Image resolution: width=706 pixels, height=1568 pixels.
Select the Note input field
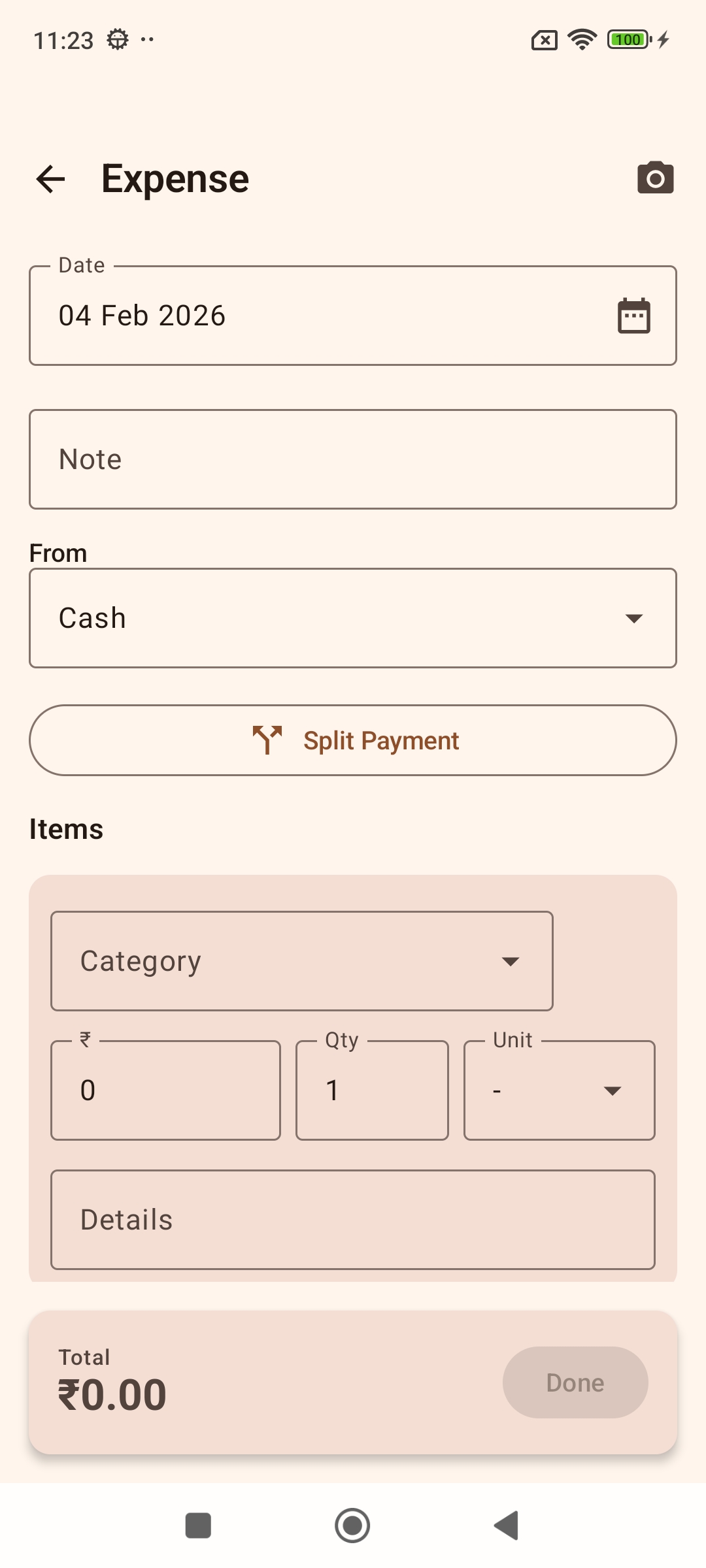[353, 458]
